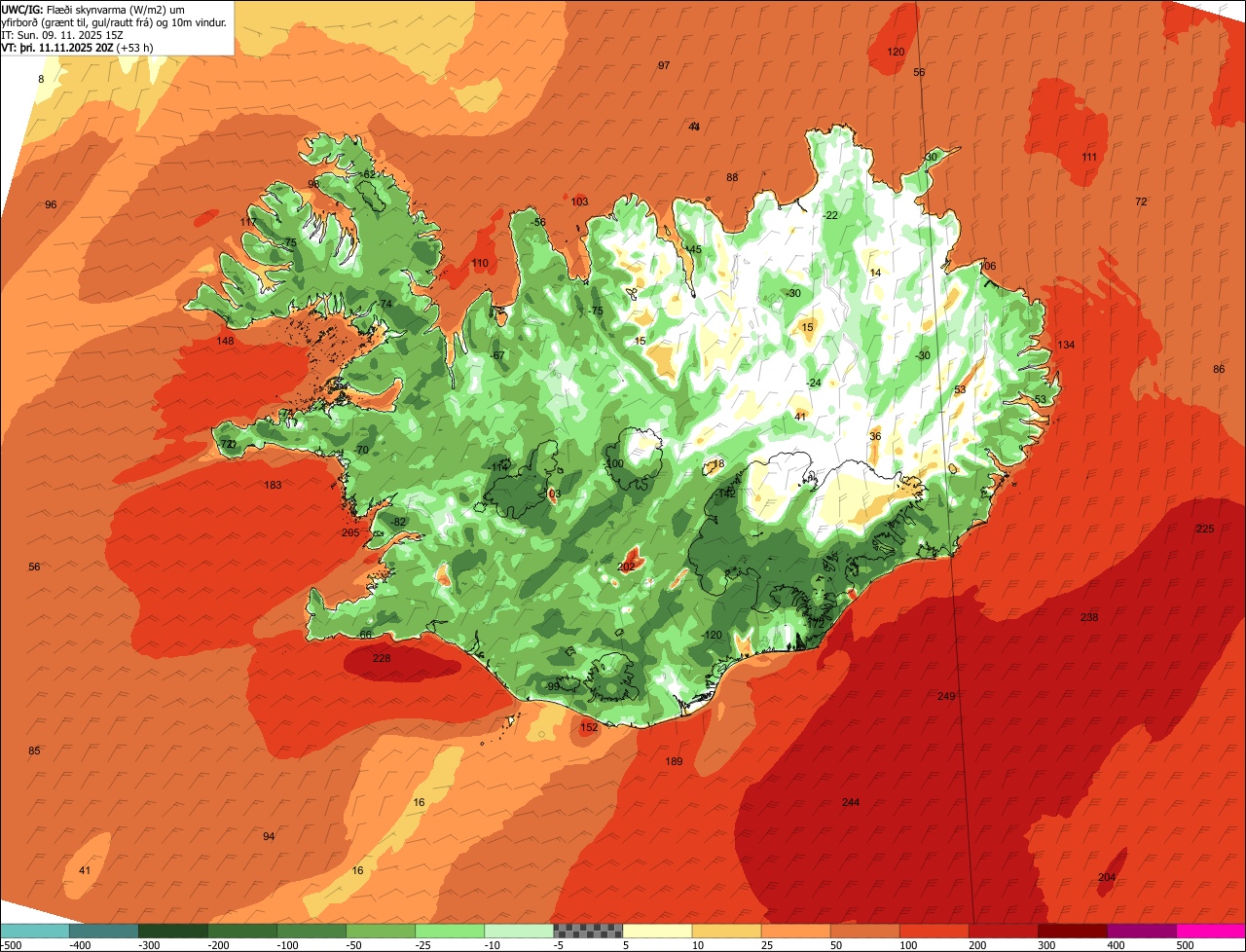The image size is (1246, 952).
Task: Select the map value 94 in the southwest sea
Action: pos(269,836)
